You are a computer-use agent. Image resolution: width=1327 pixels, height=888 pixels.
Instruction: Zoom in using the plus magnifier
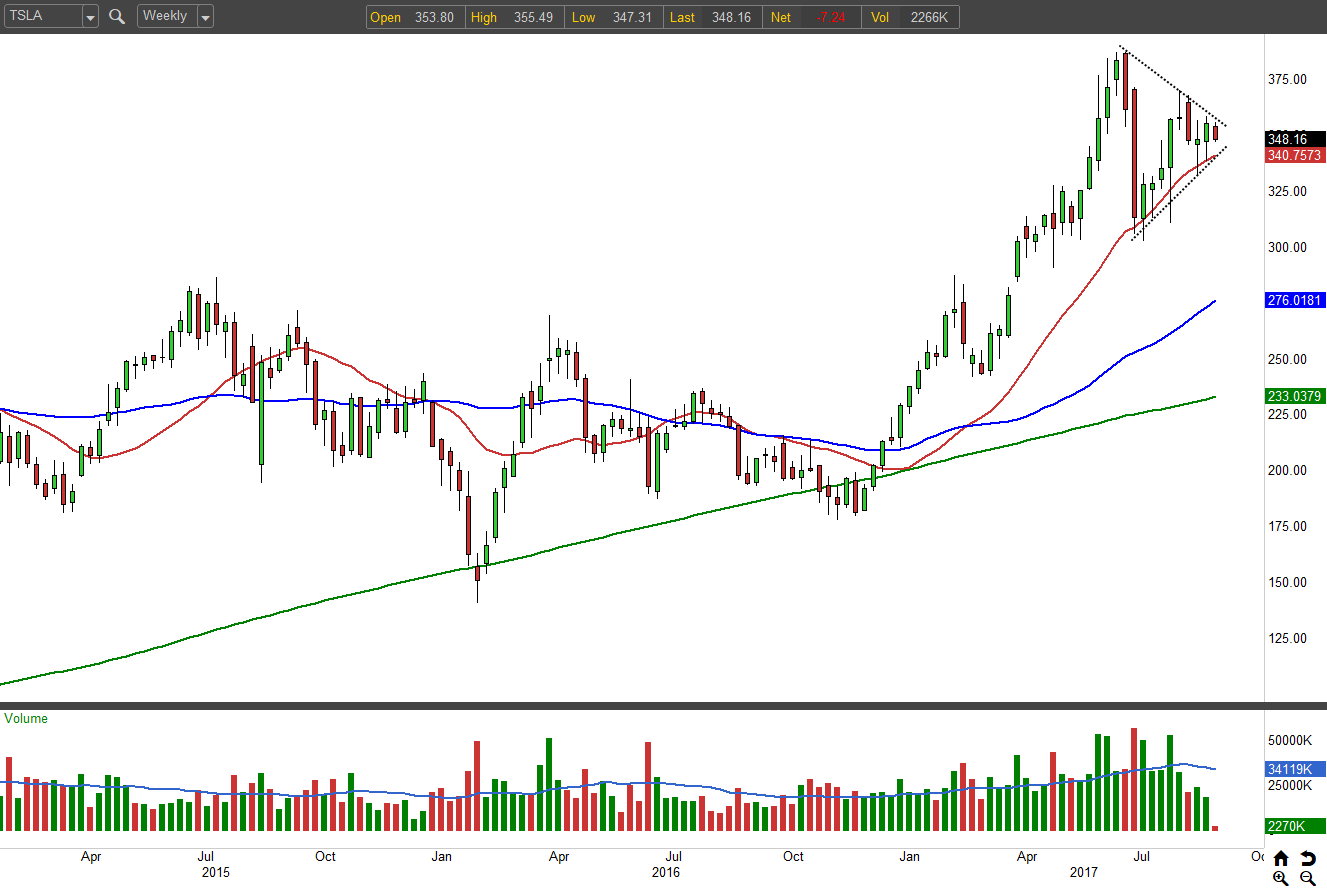[x=1281, y=878]
